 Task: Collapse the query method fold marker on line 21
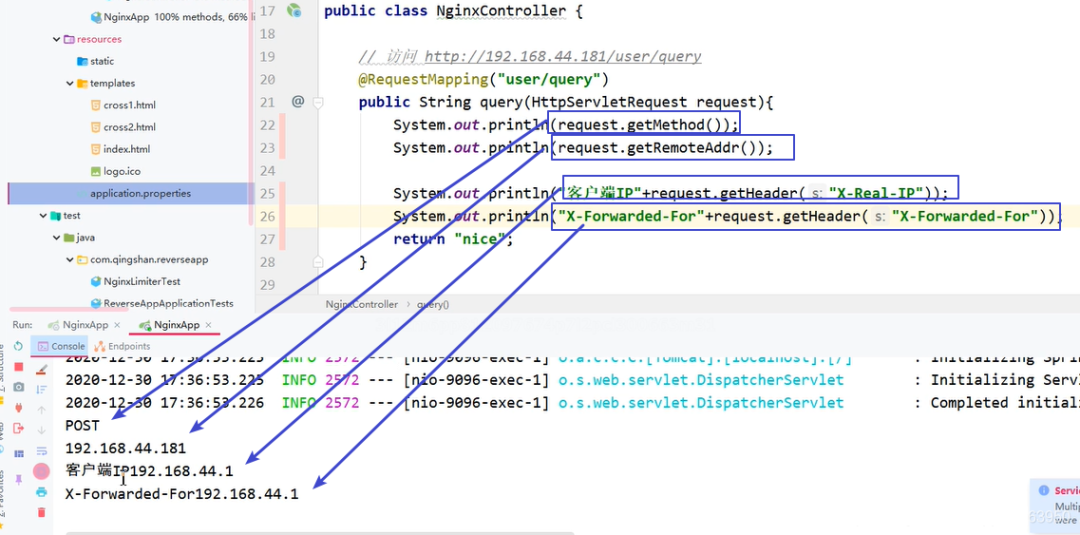[x=318, y=103]
